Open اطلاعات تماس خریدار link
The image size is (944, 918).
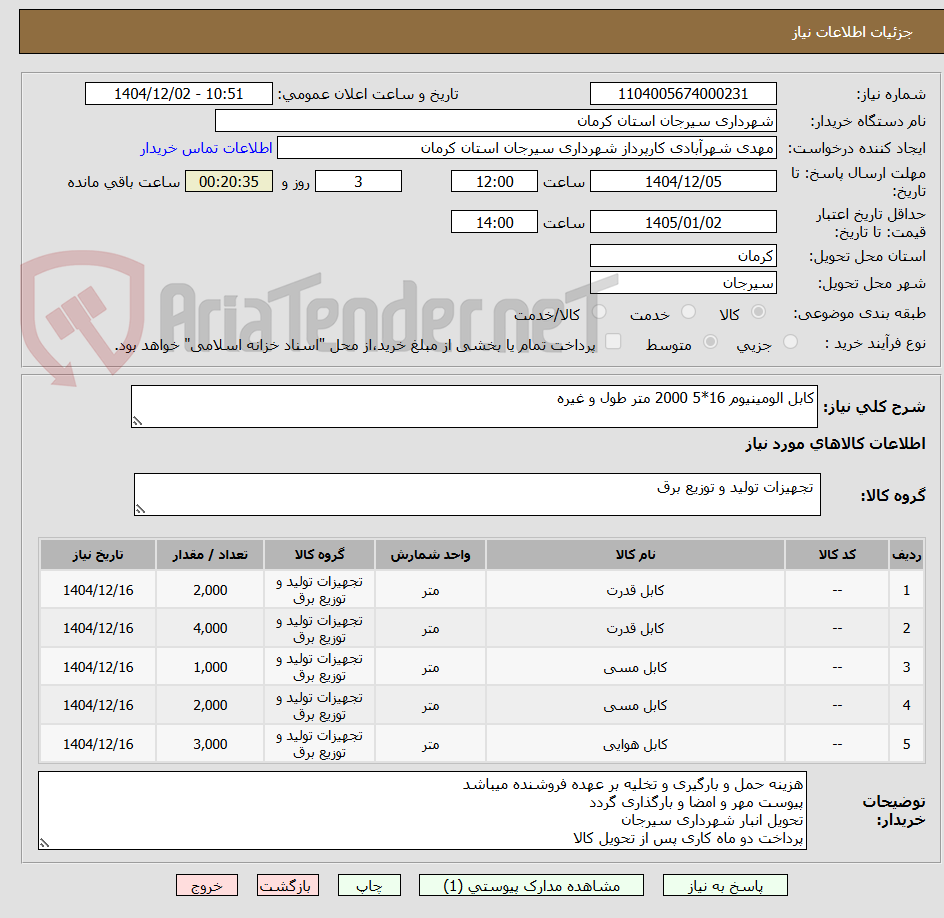click(206, 148)
